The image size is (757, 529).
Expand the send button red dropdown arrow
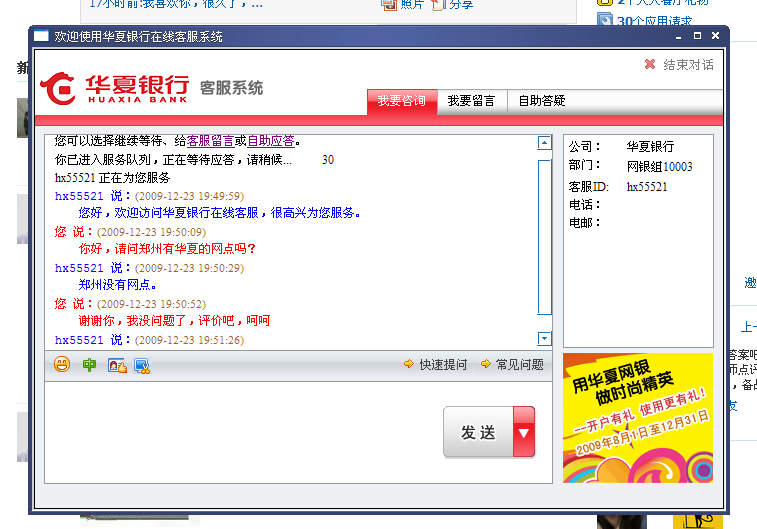[x=524, y=432]
